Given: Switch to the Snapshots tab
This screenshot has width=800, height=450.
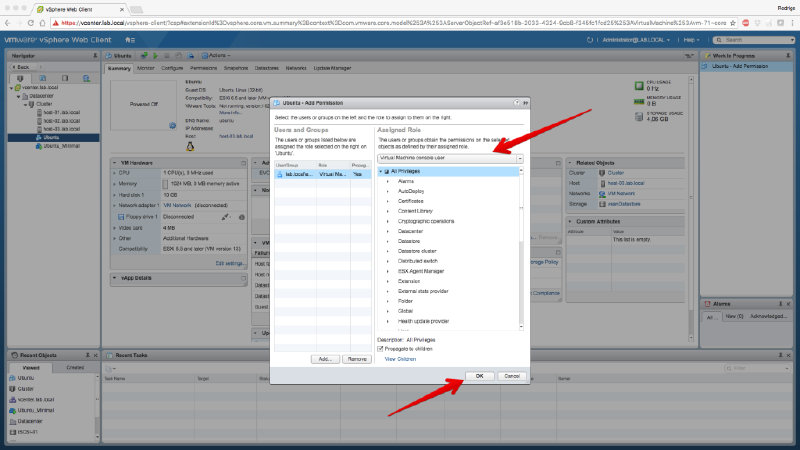Looking at the screenshot, I should [235, 68].
